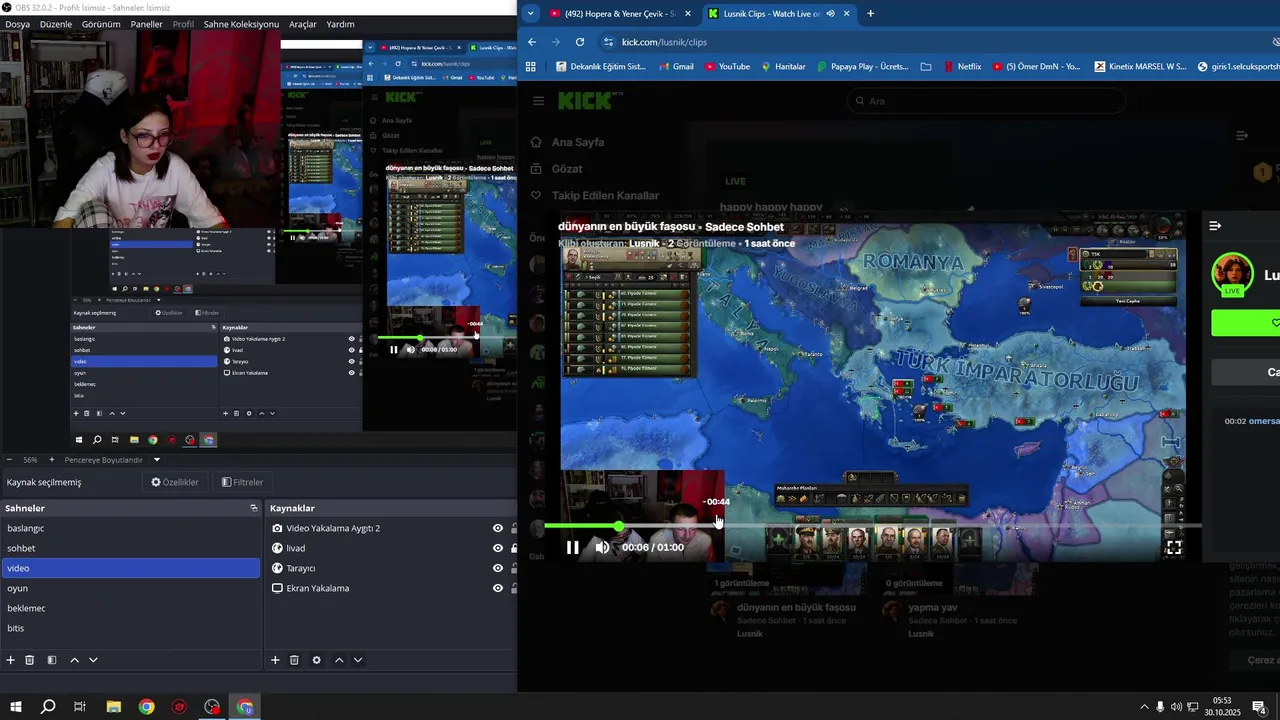Hide the Ekran Yakalama source
The width and height of the screenshot is (1280, 720).
[x=498, y=588]
